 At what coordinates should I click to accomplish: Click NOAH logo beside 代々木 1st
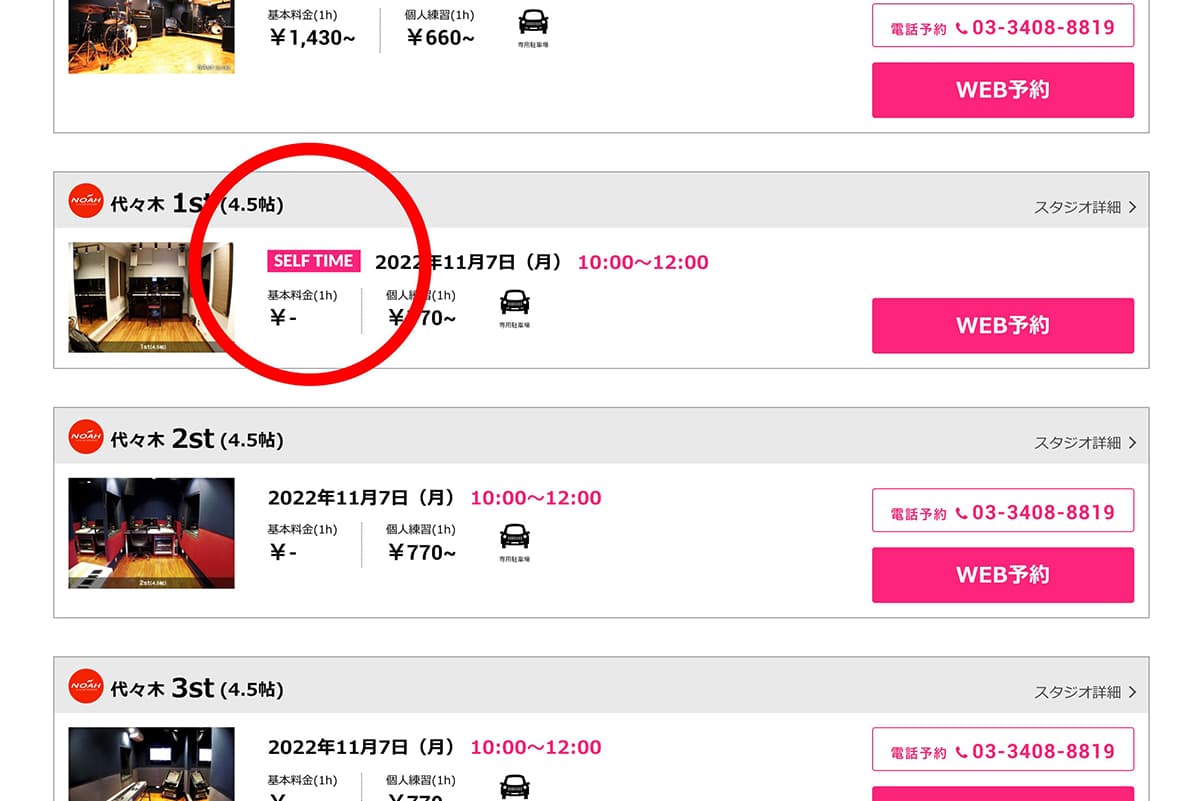(86, 201)
